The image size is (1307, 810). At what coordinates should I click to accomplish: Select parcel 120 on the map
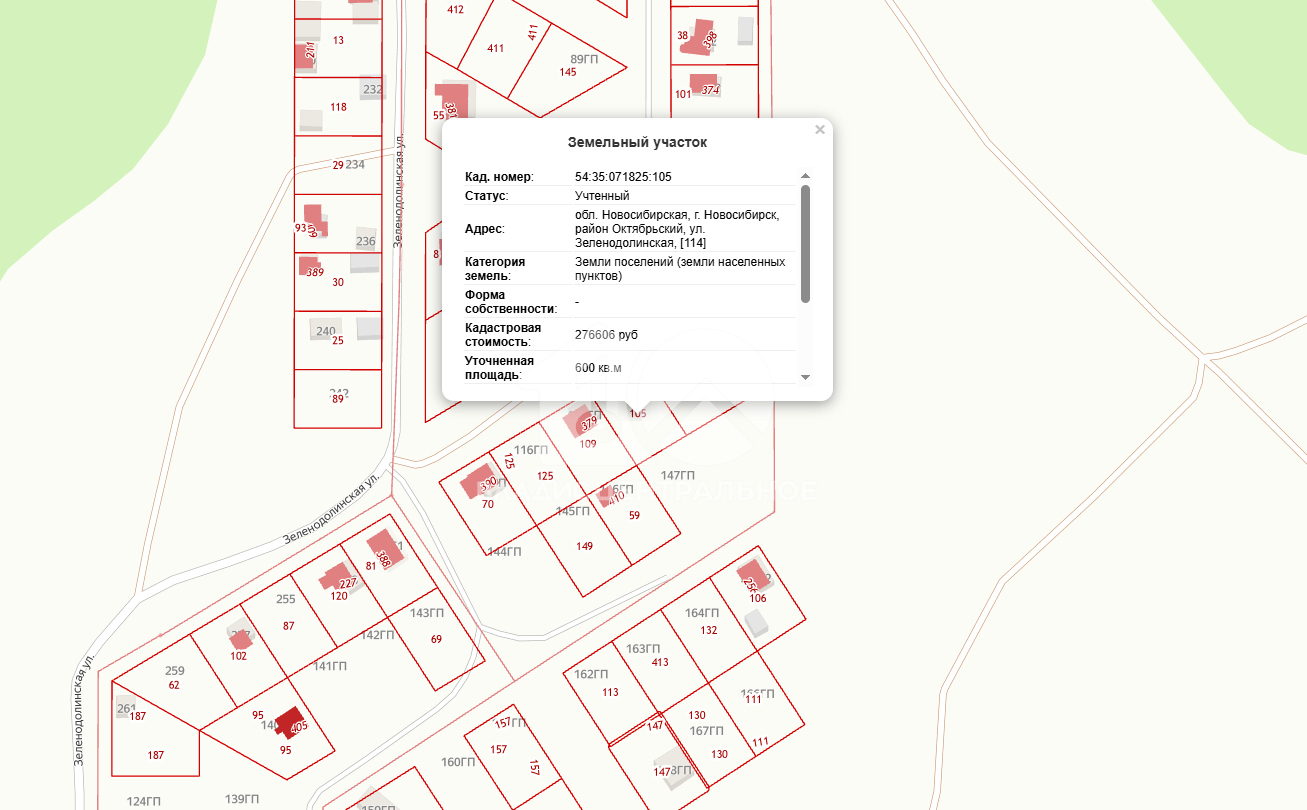[x=339, y=596]
